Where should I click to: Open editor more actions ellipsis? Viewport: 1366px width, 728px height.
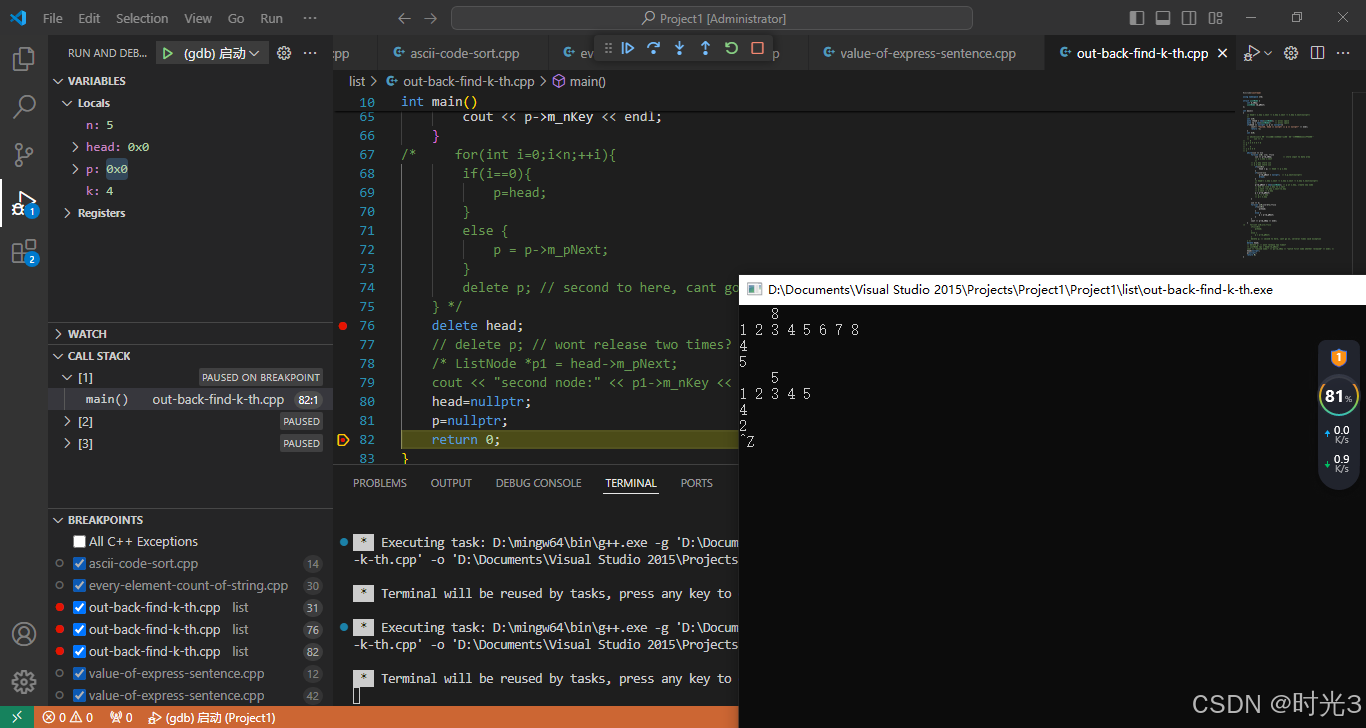[1345, 53]
